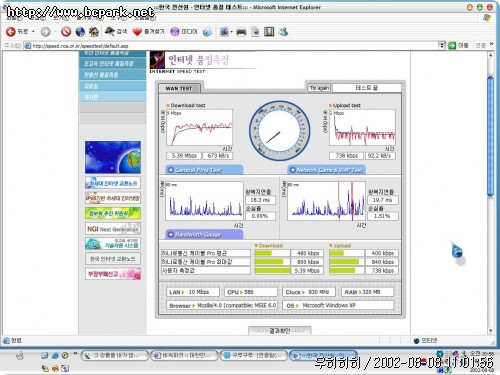The height and width of the screenshot is (375, 500).
Task: Click the Home house icon
Action: (x=94, y=32)
